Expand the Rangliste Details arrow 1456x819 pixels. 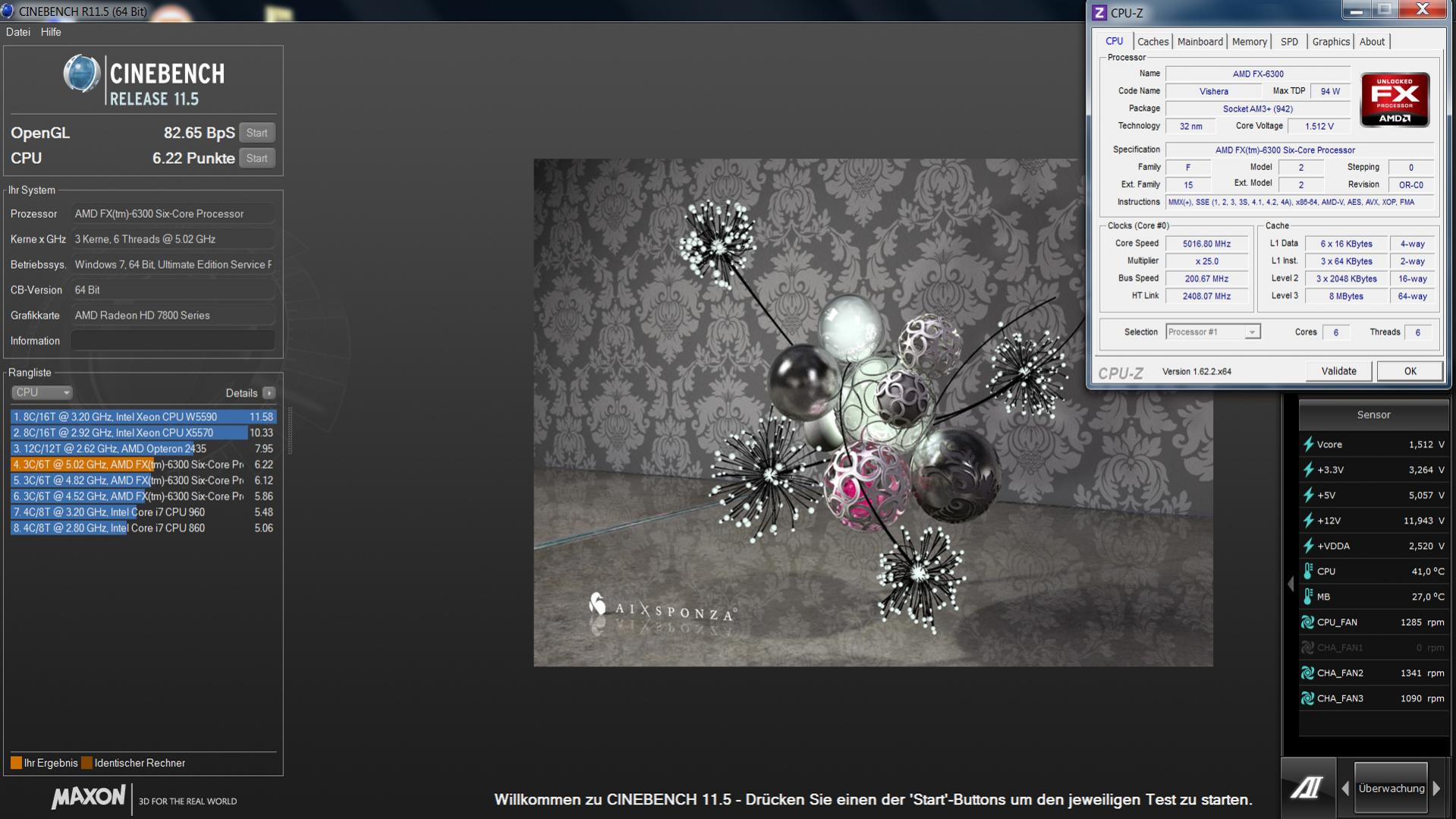click(x=269, y=393)
